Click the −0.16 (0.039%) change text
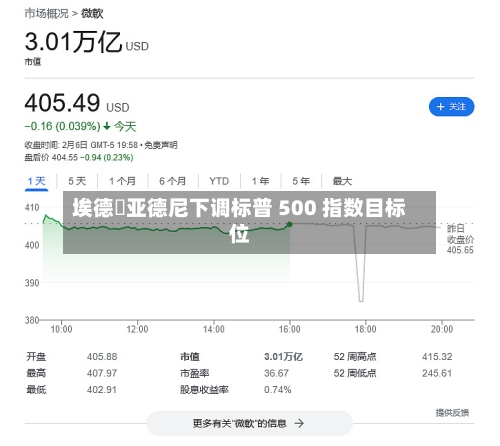The width and height of the screenshot is (500, 446). click(x=62, y=126)
